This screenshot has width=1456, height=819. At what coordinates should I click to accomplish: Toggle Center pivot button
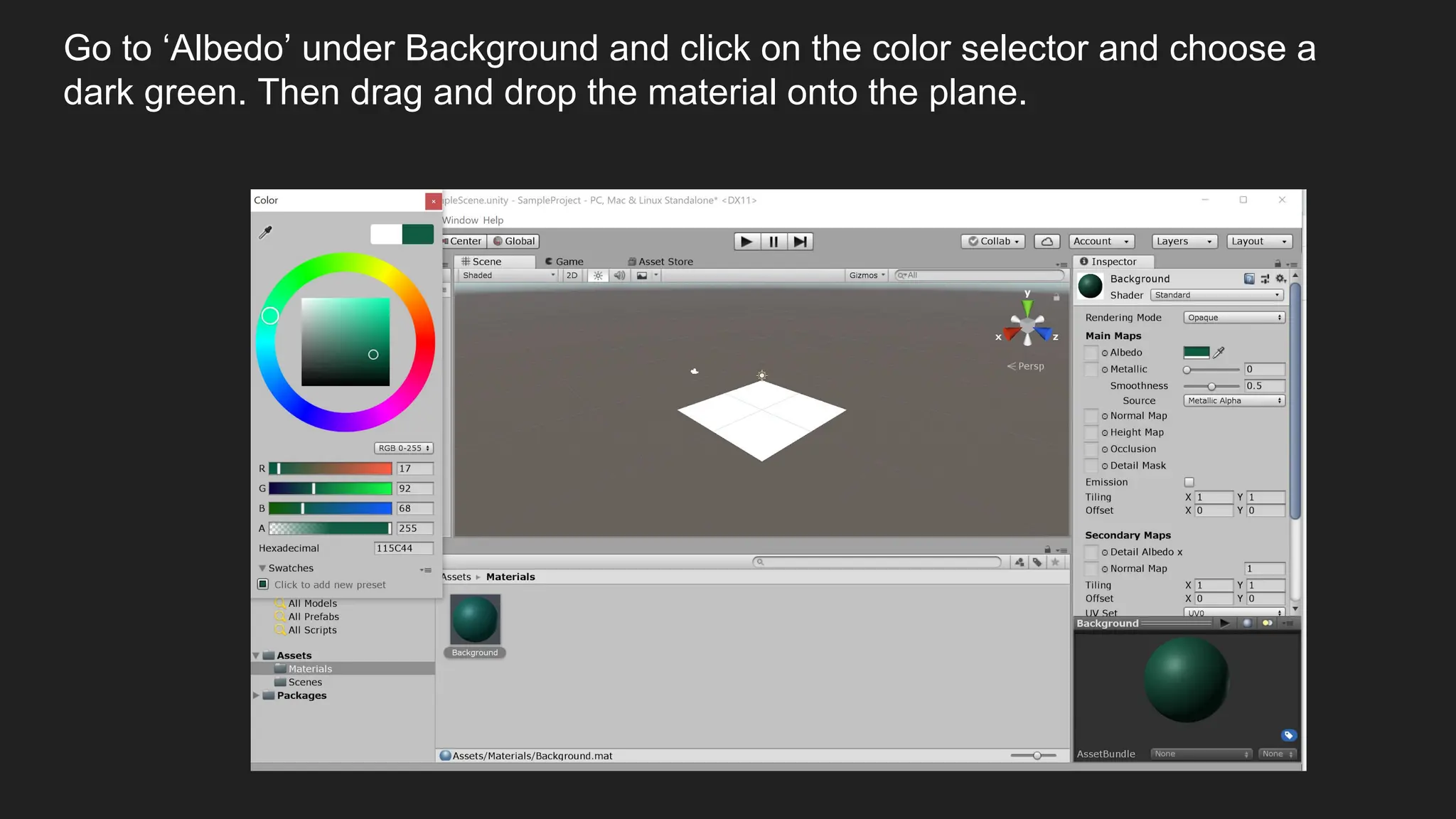(x=464, y=242)
